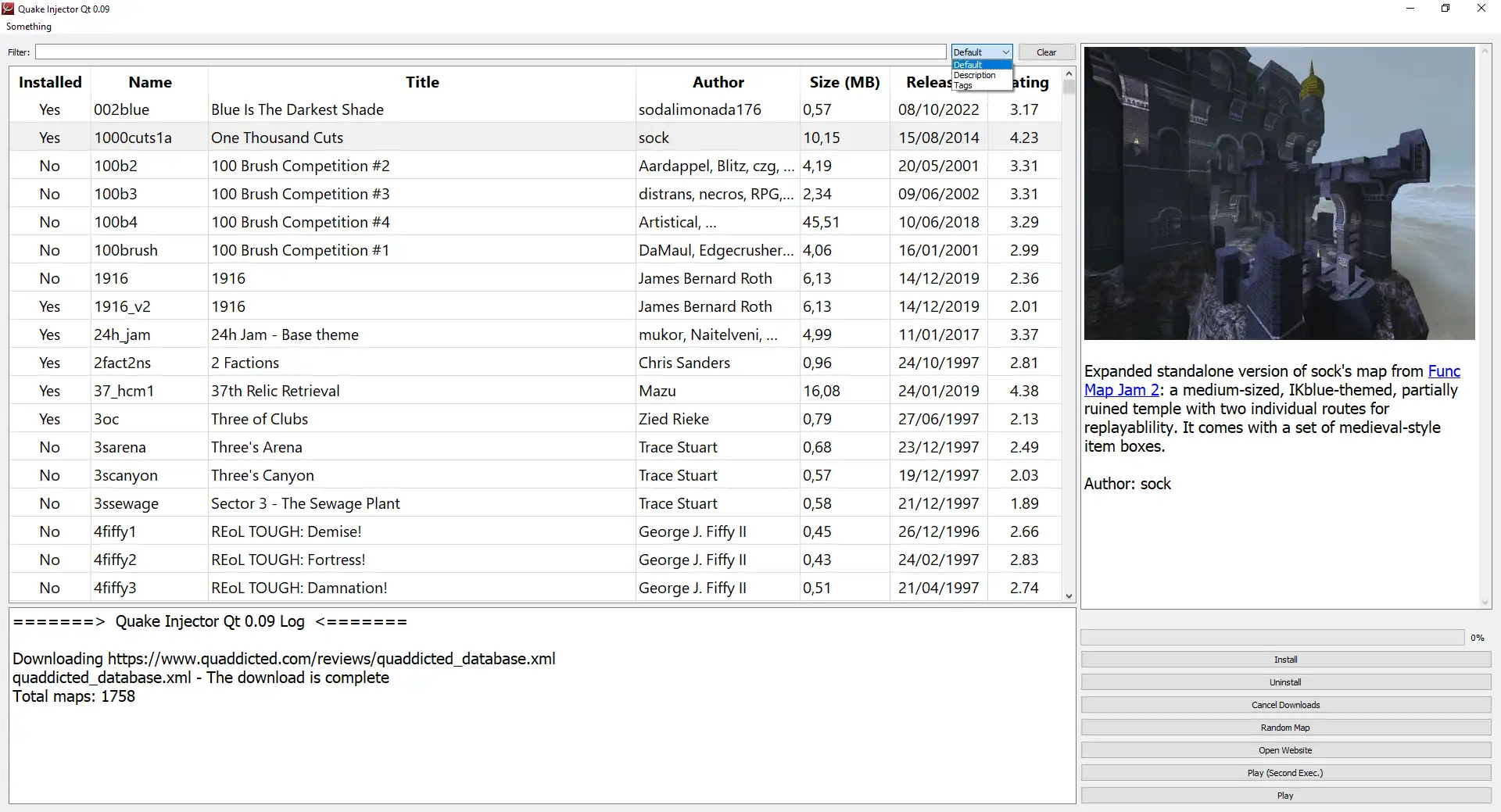
Task: Pick a map with Random Map button
Action: point(1286,728)
